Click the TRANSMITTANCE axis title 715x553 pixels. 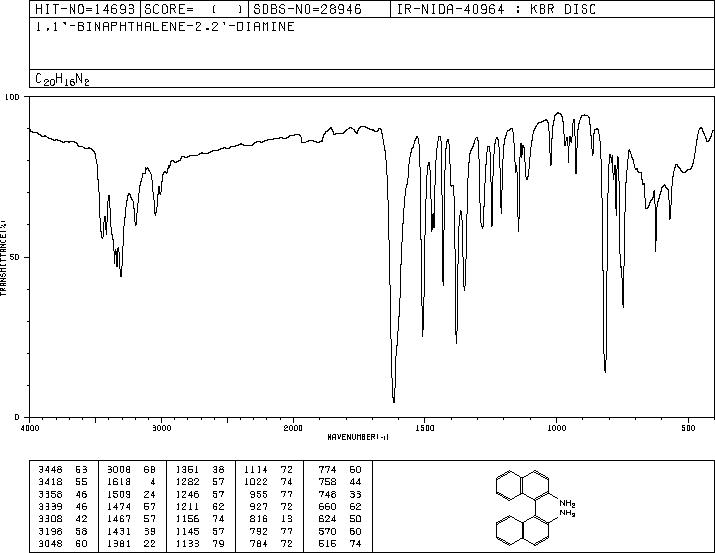coord(3,258)
